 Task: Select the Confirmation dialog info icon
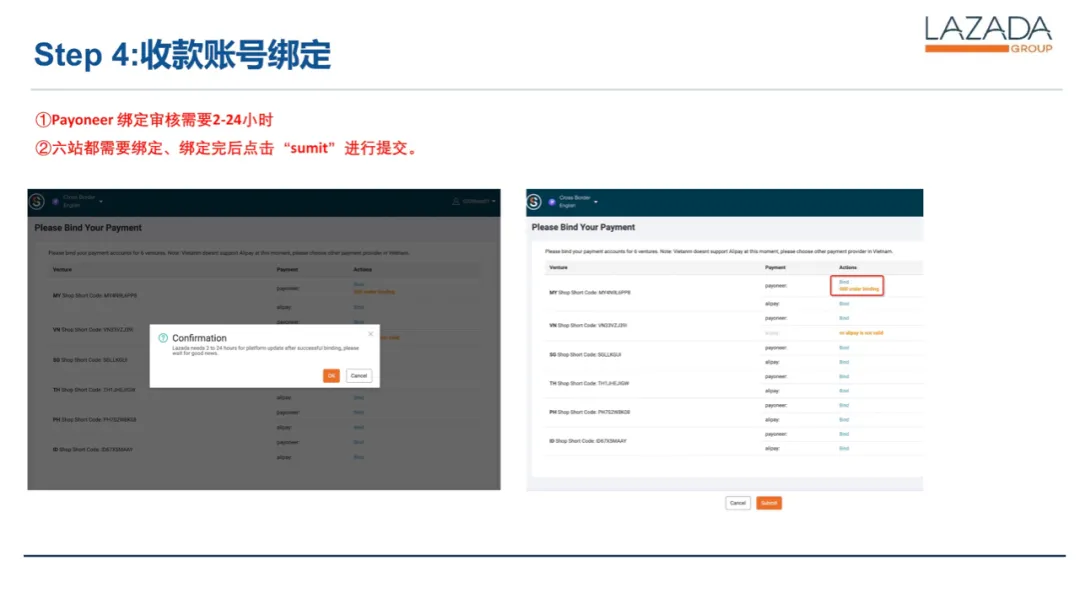pos(163,337)
